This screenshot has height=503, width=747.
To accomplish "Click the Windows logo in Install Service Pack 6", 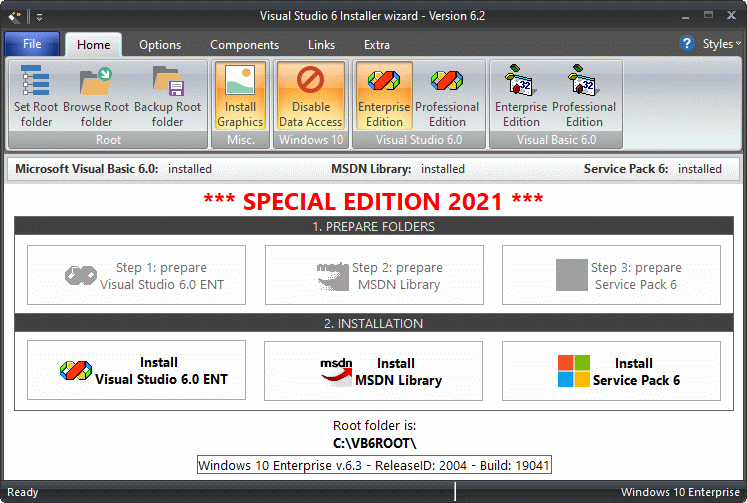I will pyautogui.click(x=574, y=371).
